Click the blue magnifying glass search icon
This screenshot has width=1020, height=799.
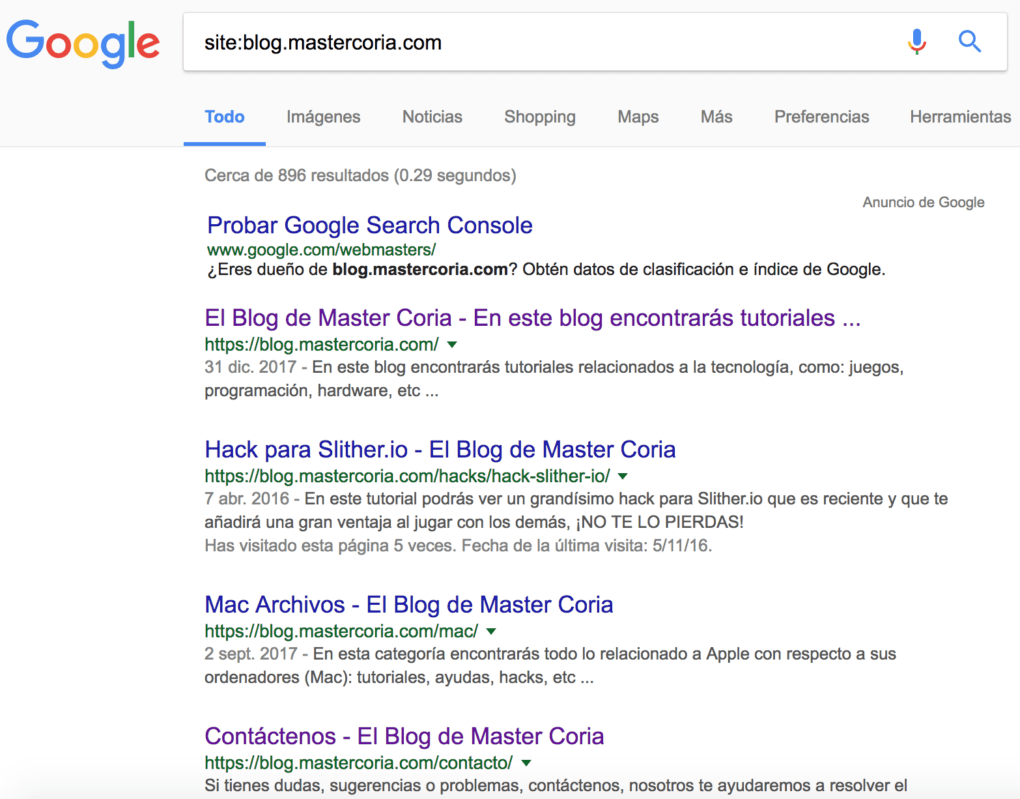pos(969,42)
